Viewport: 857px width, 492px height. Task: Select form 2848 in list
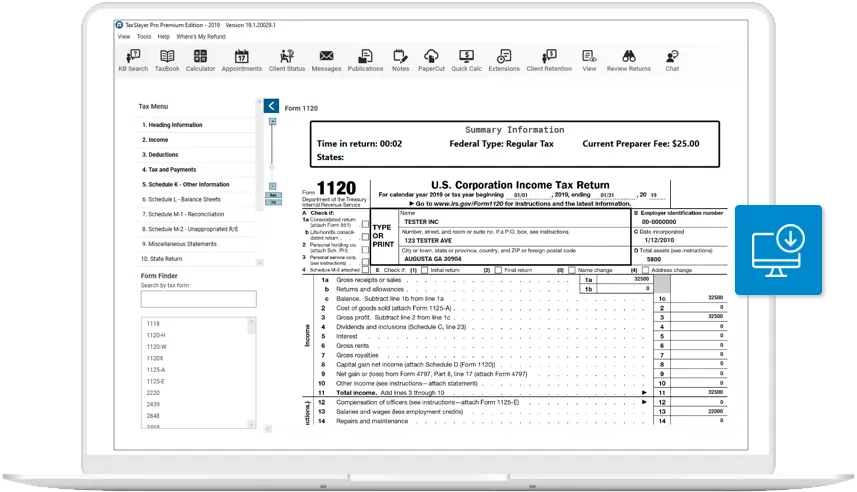[x=153, y=415]
